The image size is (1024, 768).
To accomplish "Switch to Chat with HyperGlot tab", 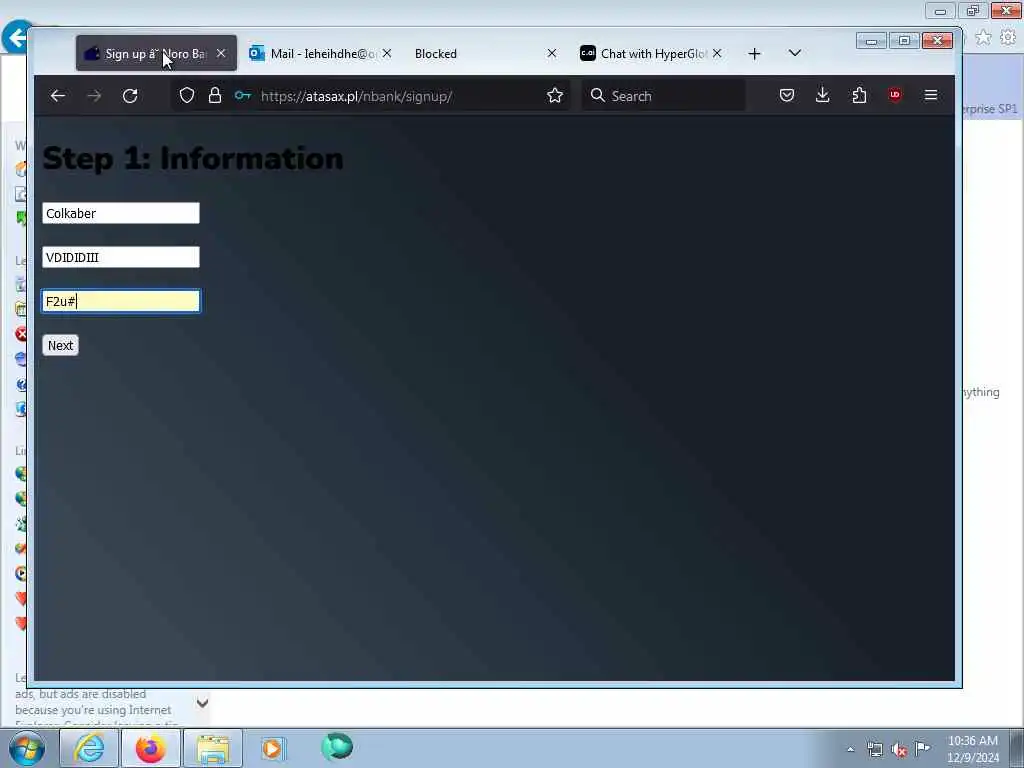I will (x=652, y=54).
